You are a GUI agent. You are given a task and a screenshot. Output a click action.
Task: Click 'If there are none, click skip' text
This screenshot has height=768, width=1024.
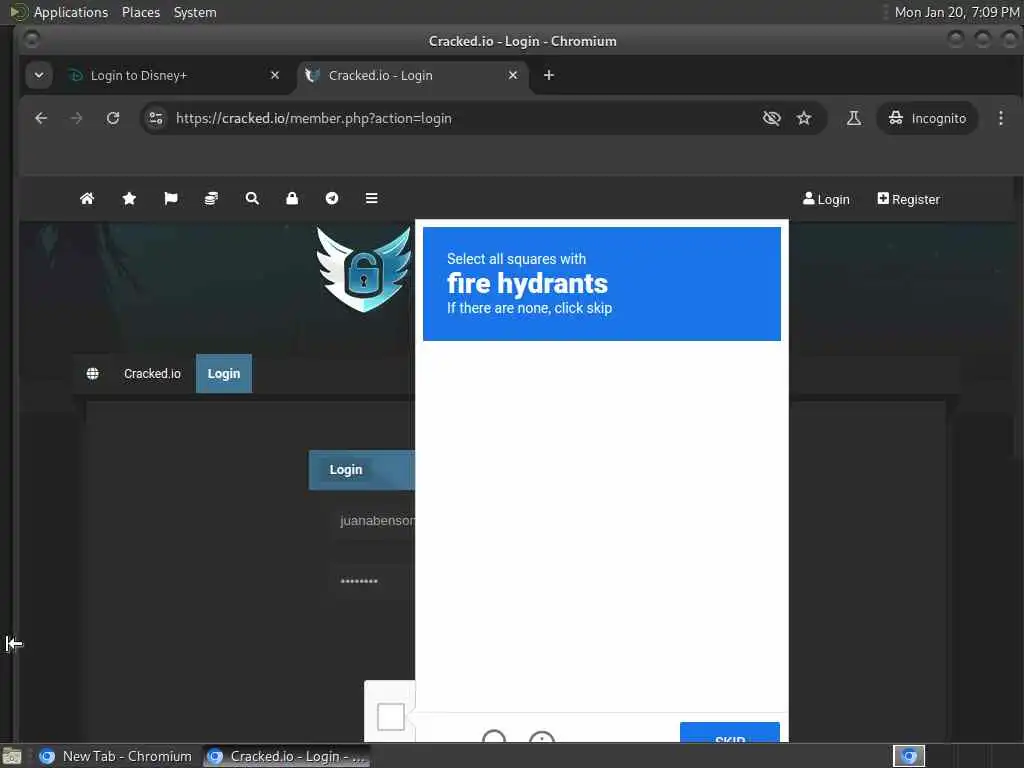530,308
